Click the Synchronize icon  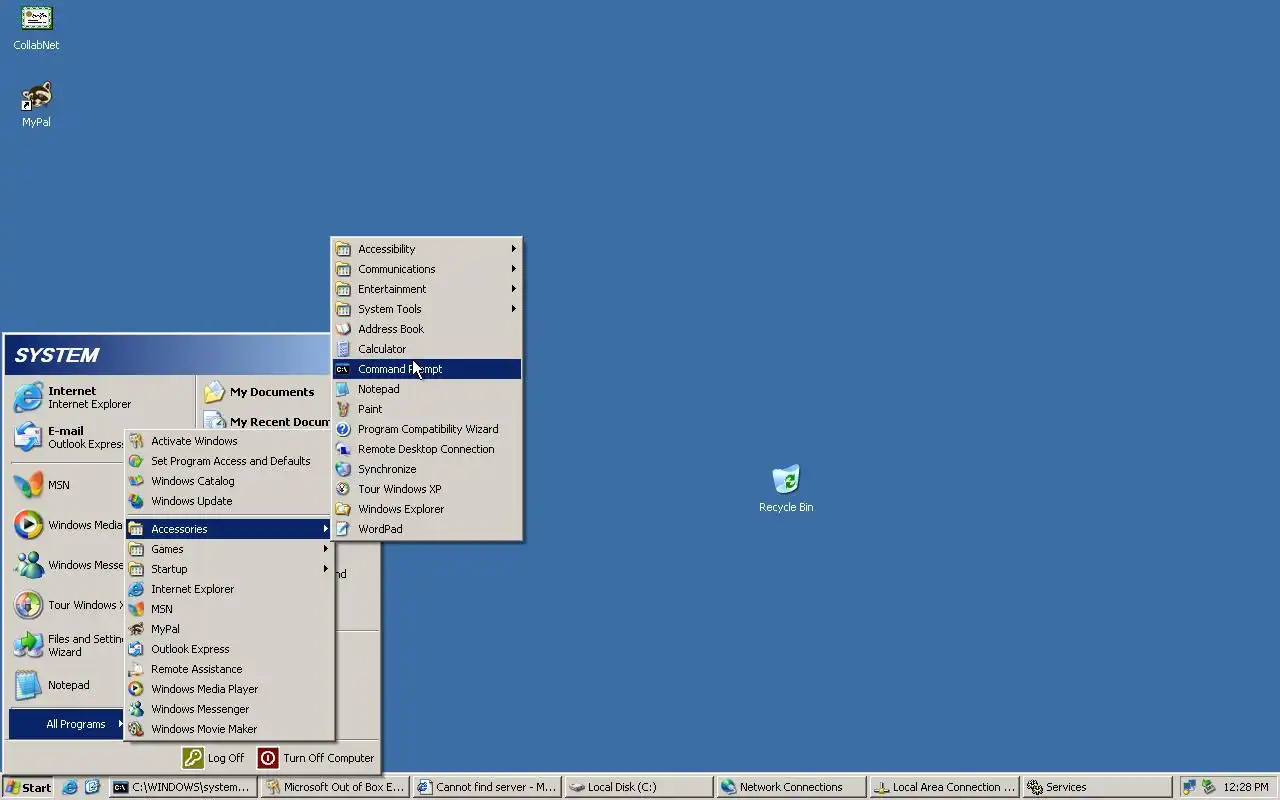click(343, 469)
